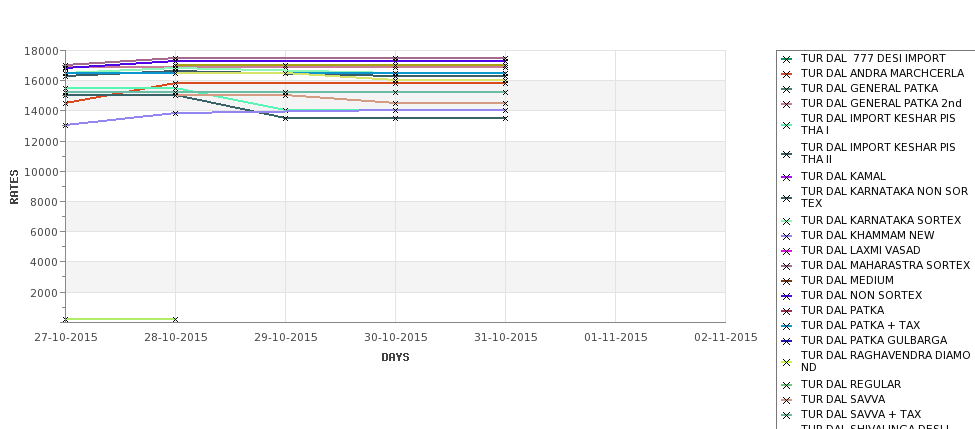Click the TUR DAL LAXMI VASAD legend marker
Image resolution: width=975 pixels, height=429 pixels.
(x=787, y=251)
